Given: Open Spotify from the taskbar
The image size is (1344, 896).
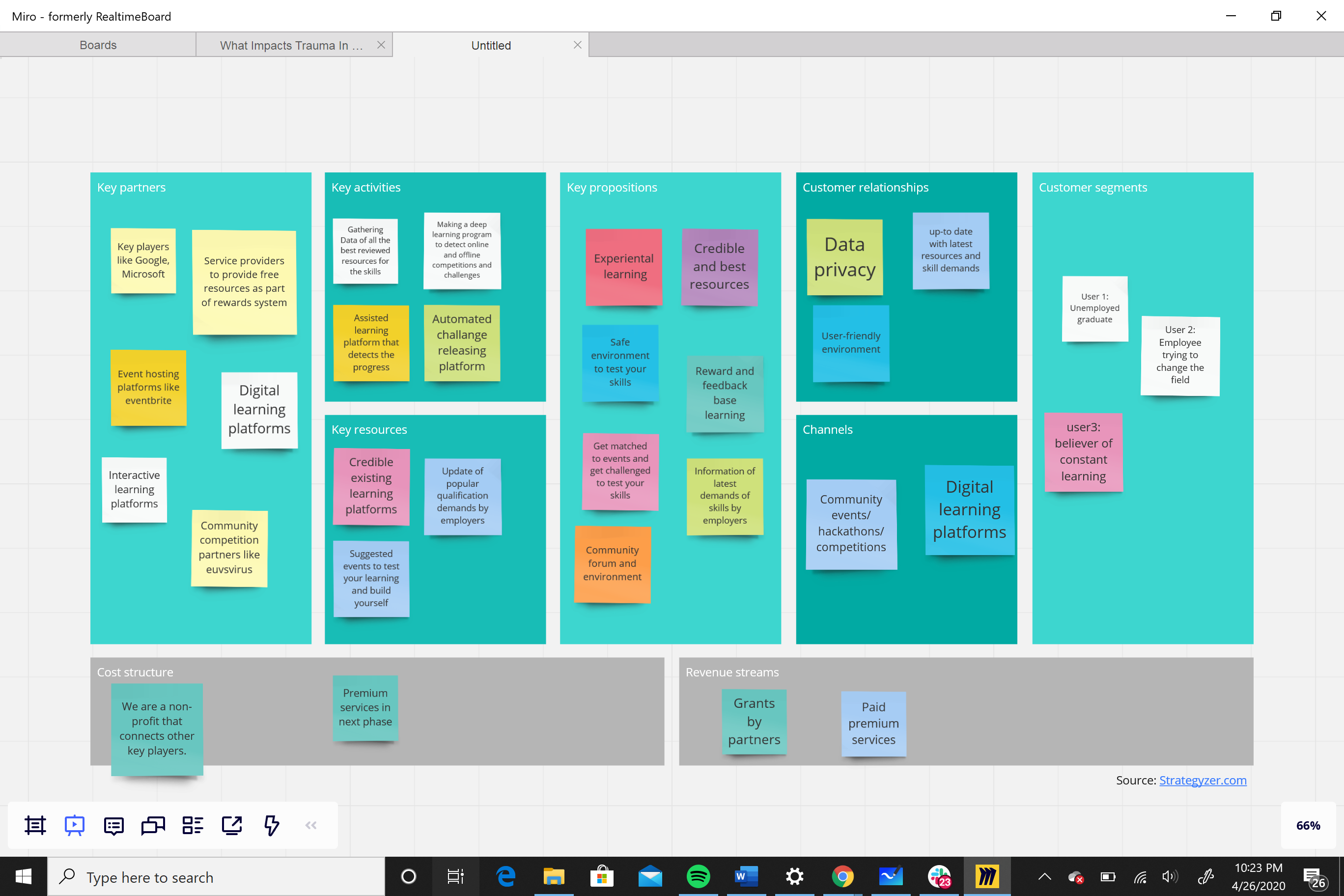Looking at the screenshot, I should coord(698,876).
